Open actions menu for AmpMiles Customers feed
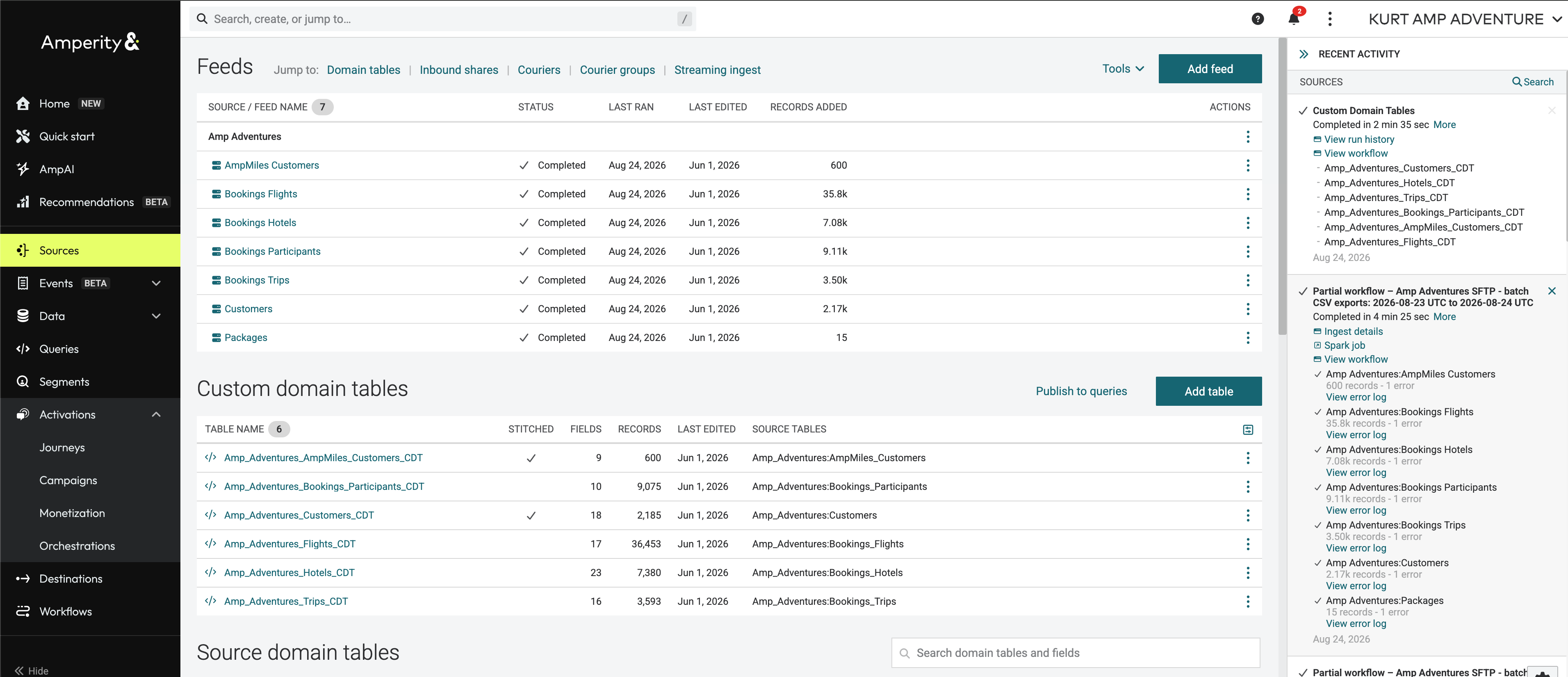 [1248, 165]
